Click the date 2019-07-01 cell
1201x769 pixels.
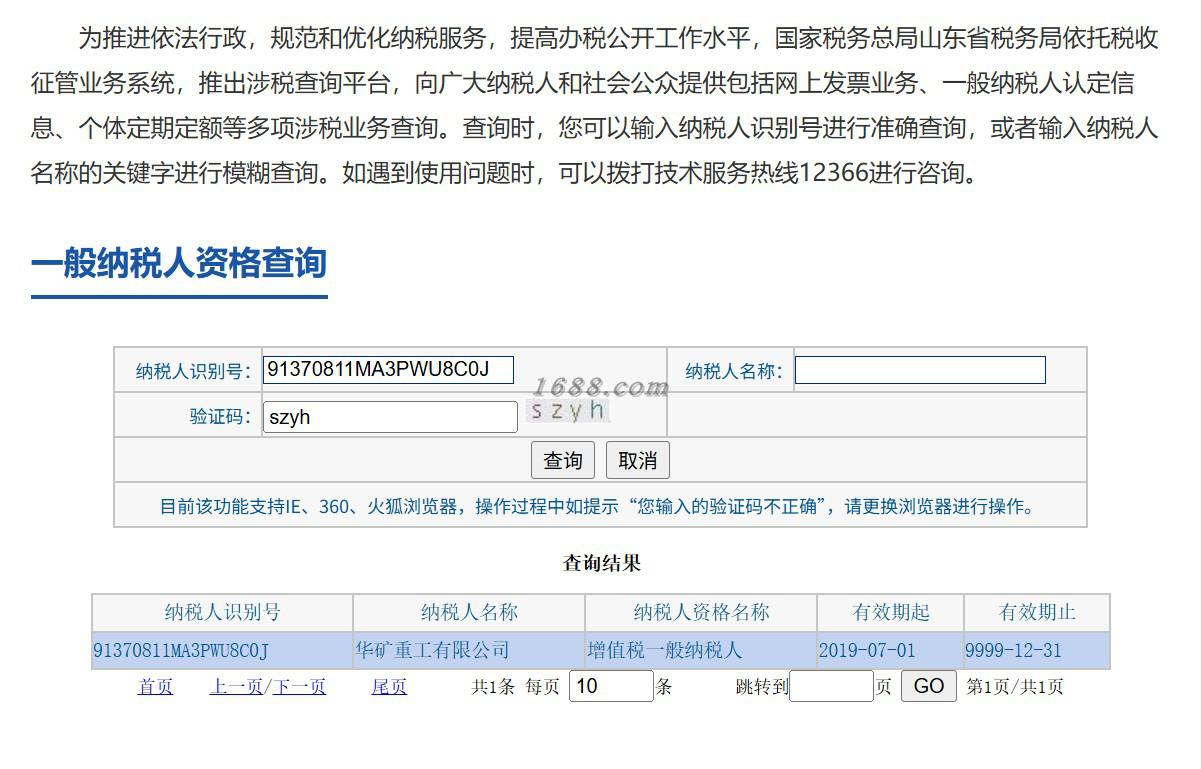click(x=891, y=651)
